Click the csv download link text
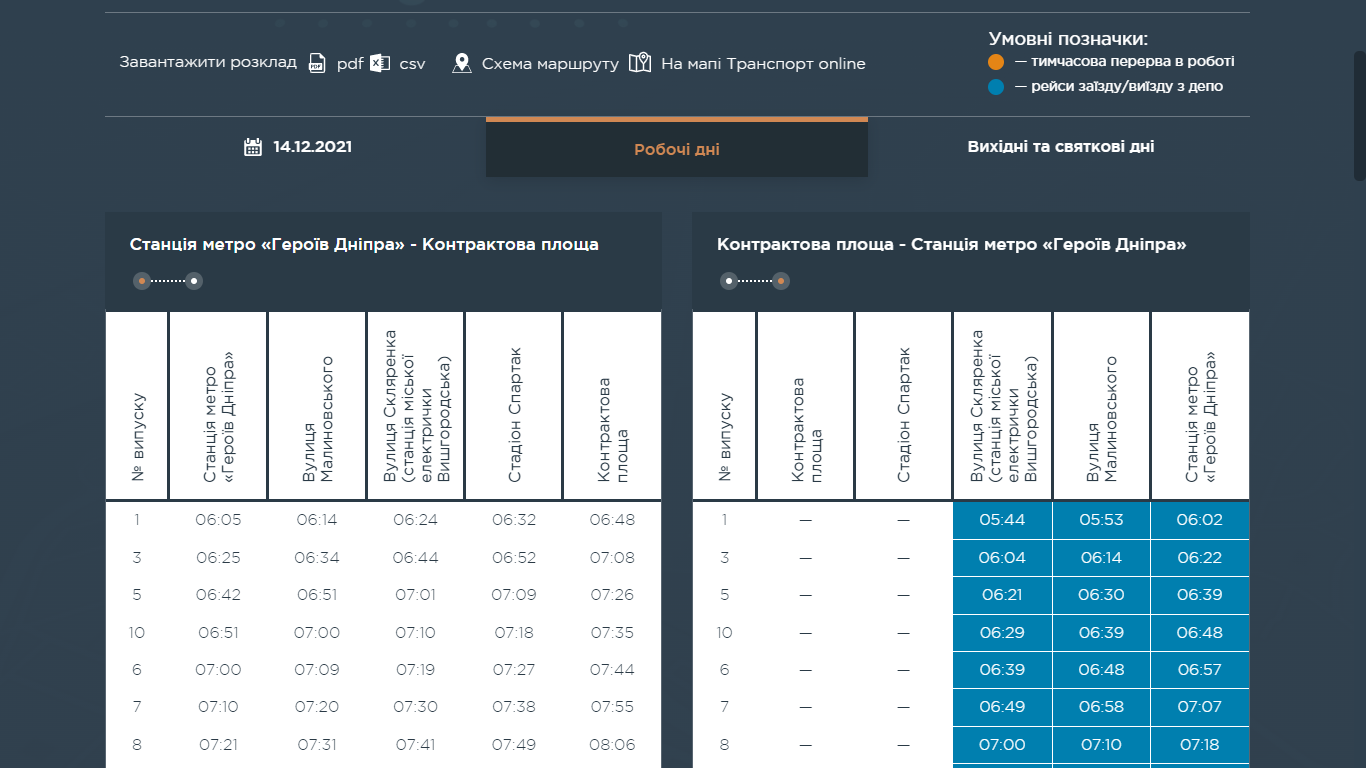The image size is (1366, 768). (412, 64)
